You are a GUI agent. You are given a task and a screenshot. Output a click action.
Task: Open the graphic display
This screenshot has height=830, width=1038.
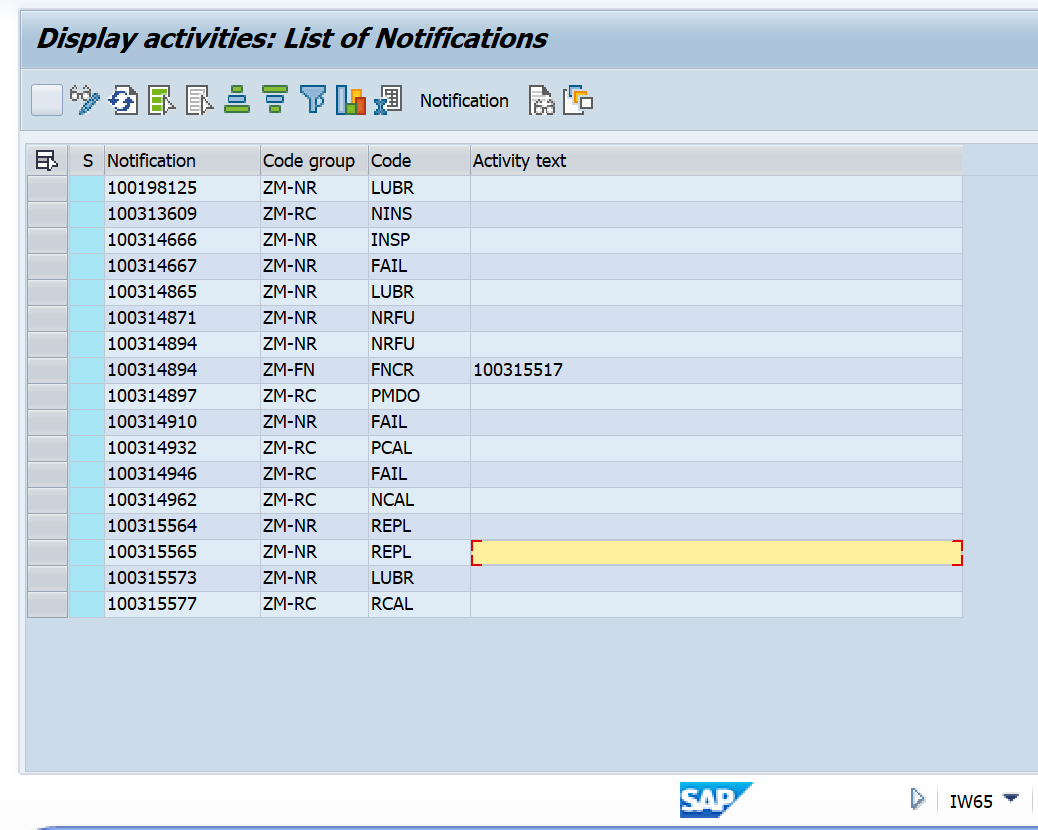(349, 100)
